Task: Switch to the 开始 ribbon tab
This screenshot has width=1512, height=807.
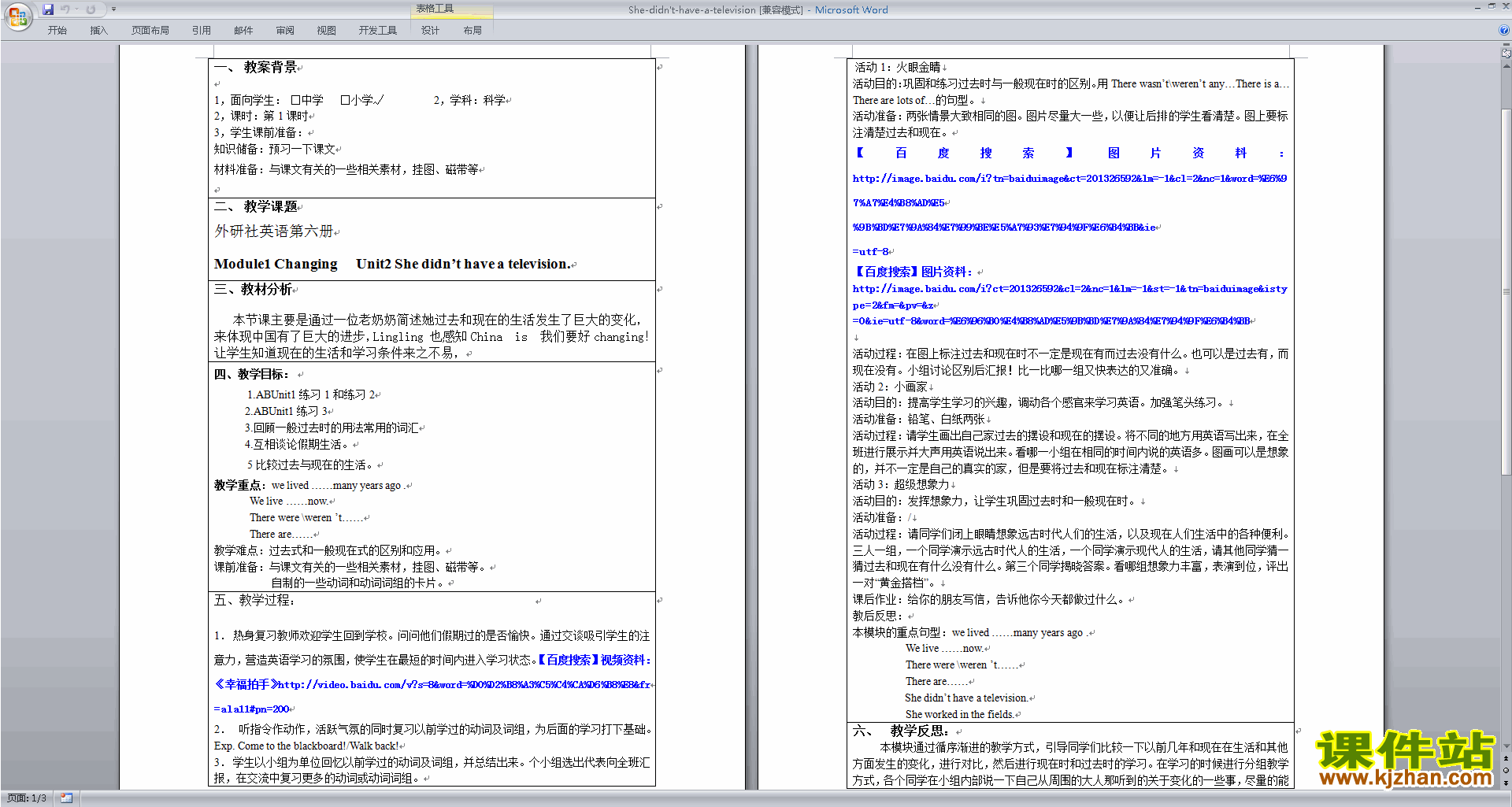Action: [57, 31]
